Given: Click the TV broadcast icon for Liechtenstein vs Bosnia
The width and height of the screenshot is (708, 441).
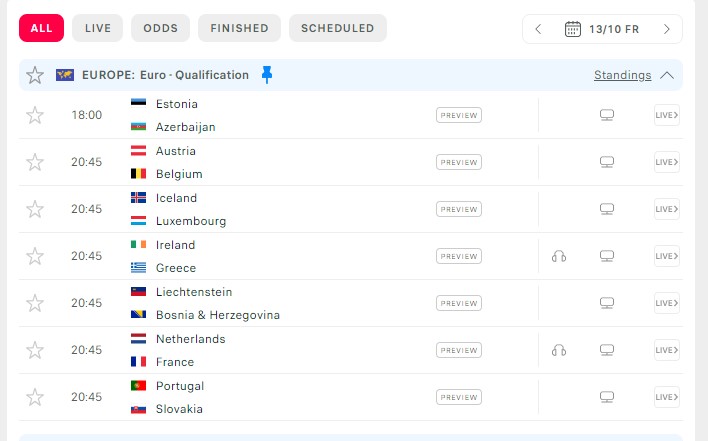Looking at the screenshot, I should click(606, 303).
